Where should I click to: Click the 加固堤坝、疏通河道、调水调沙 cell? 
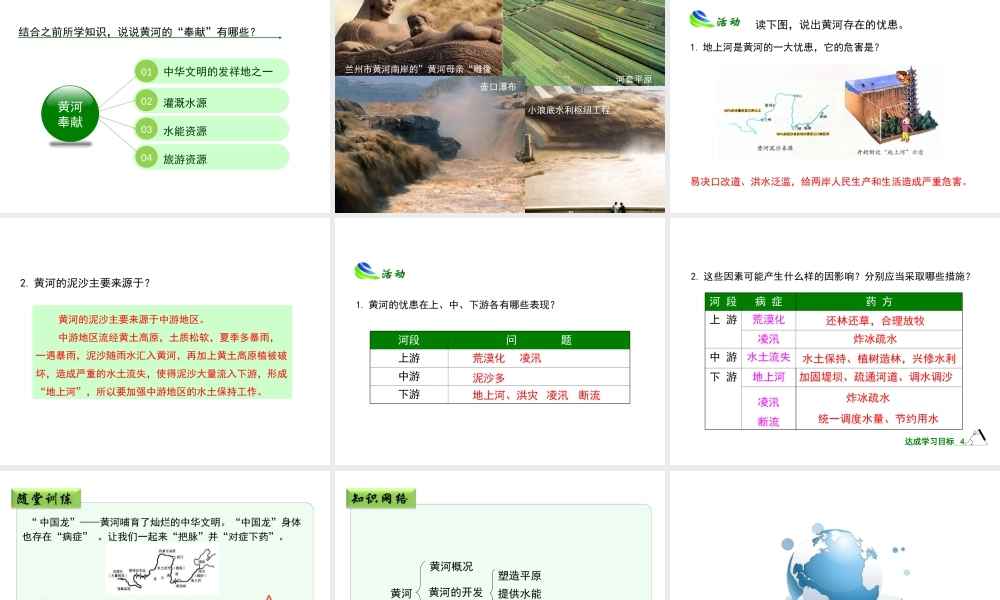pyautogui.click(x=879, y=377)
